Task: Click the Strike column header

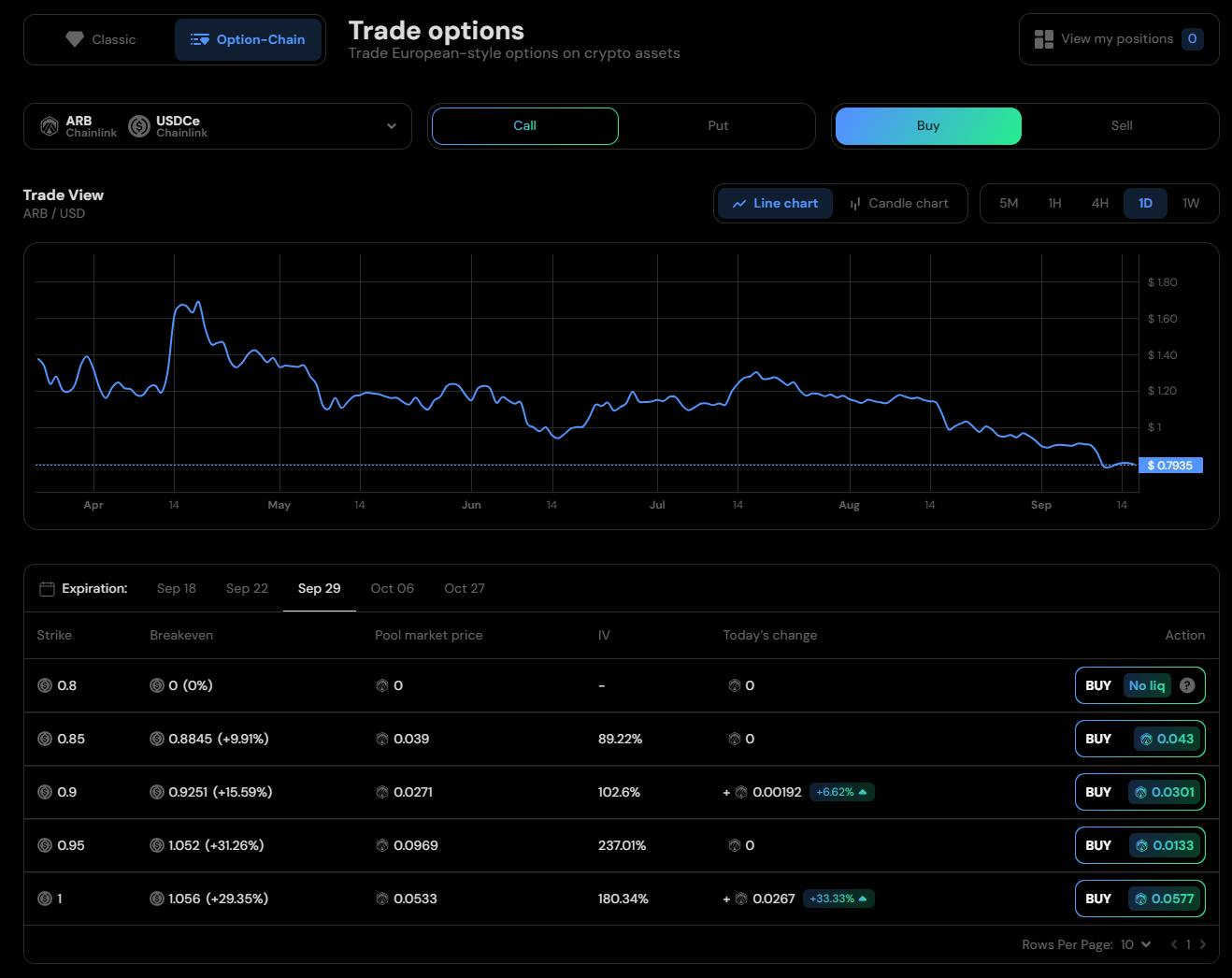Action: [54, 635]
